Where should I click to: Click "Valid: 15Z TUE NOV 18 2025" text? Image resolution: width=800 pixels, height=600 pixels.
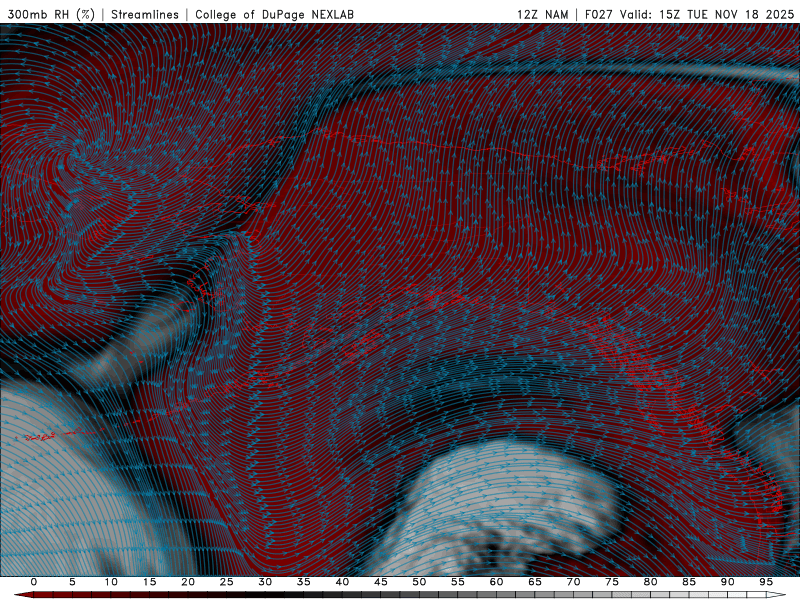tap(707, 14)
